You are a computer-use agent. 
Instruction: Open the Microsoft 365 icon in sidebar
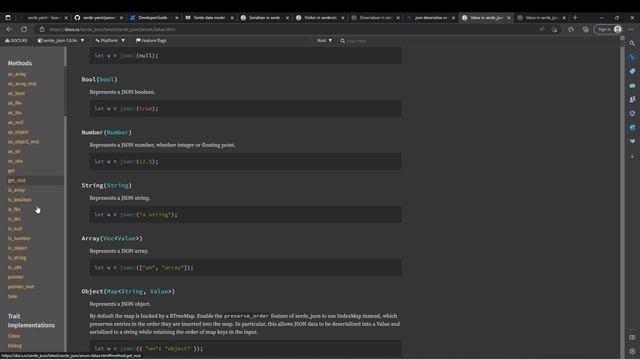(x=632, y=113)
